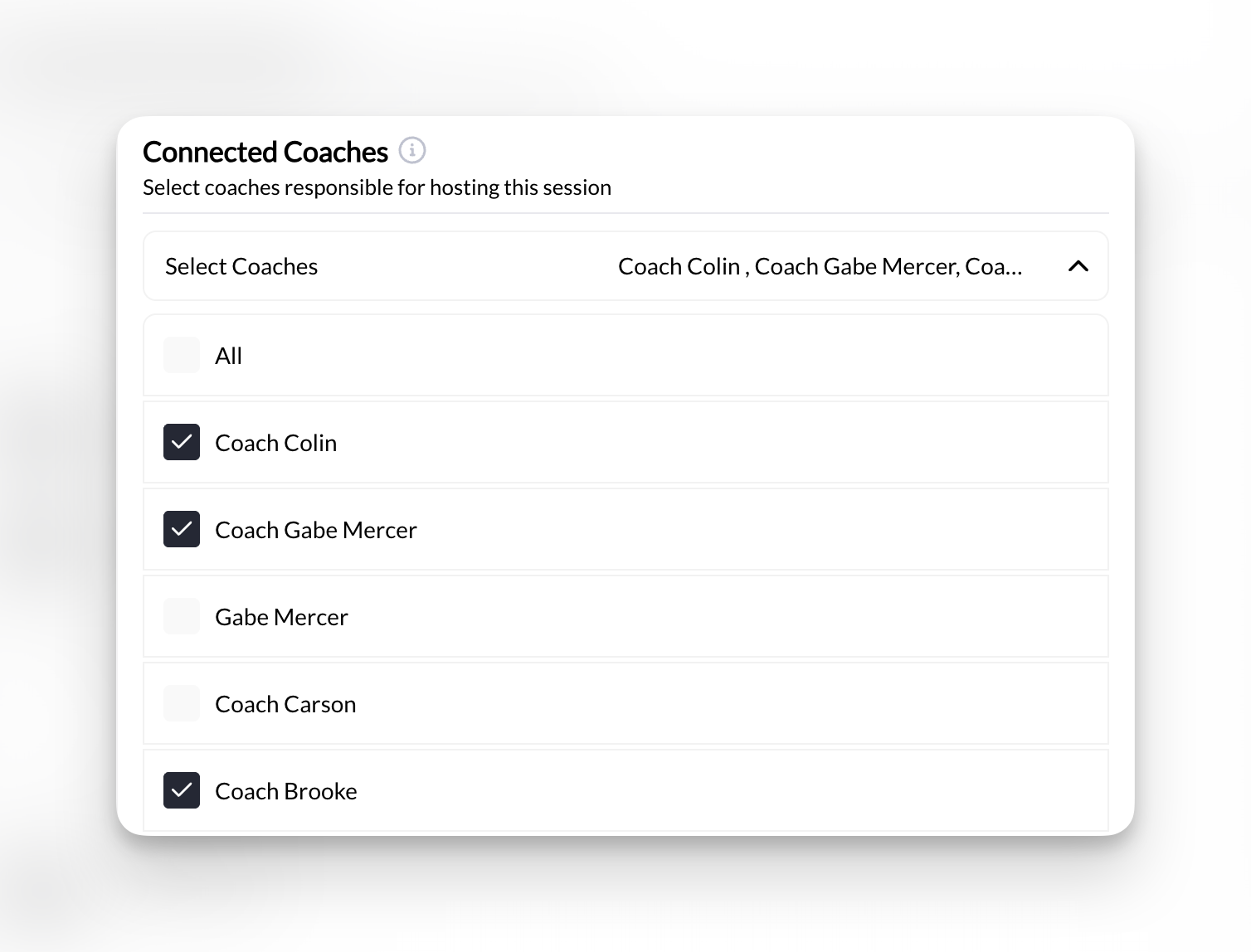The image size is (1251, 952).
Task: Click the Coach Brooke list entry
Action: (x=581, y=790)
